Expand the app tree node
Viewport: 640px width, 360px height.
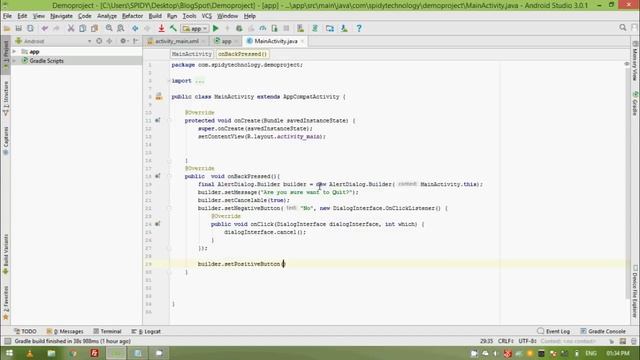tap(15, 52)
